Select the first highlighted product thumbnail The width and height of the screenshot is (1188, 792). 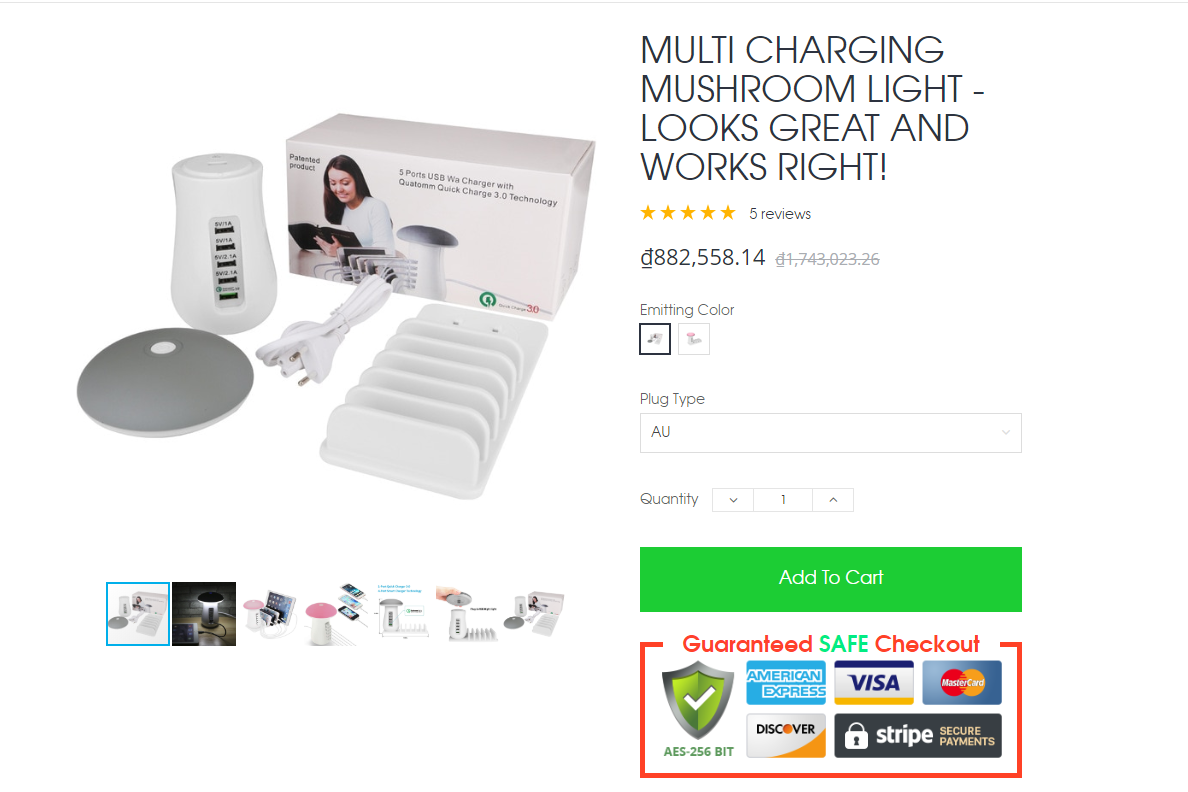pyautogui.click(x=138, y=614)
